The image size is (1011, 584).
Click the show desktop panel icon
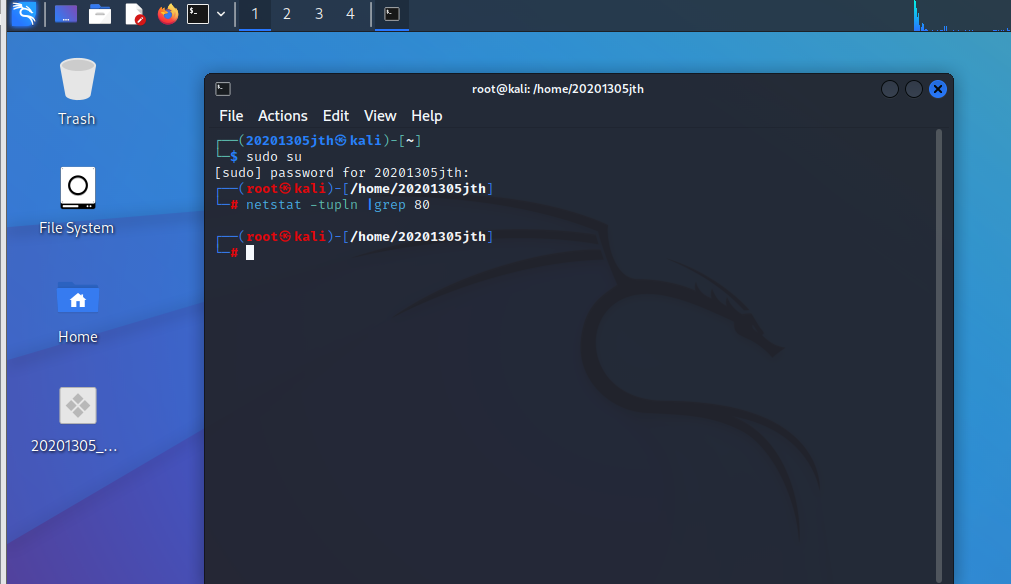[66, 14]
